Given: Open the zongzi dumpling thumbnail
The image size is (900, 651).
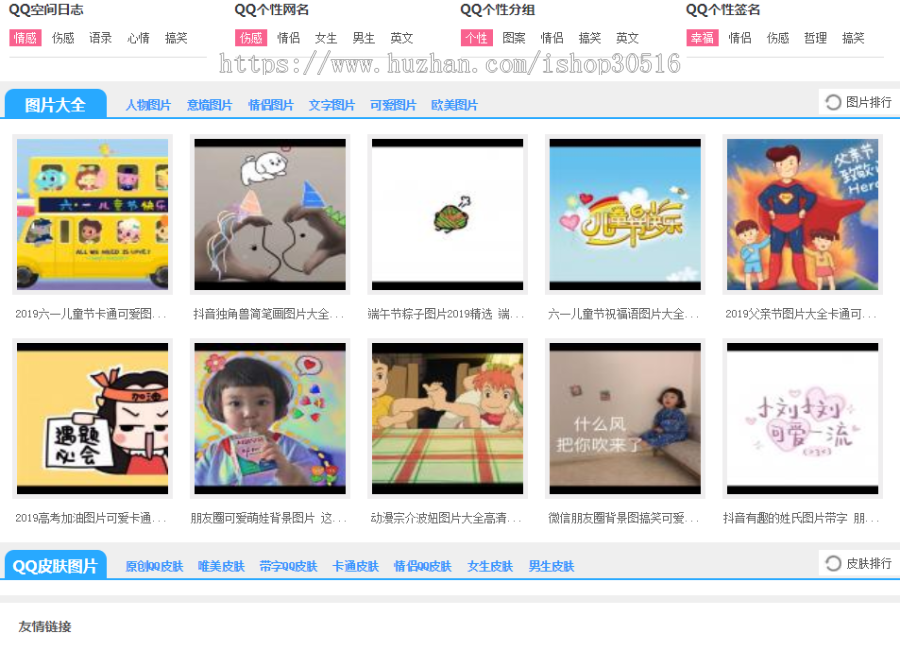Looking at the screenshot, I should [x=448, y=215].
